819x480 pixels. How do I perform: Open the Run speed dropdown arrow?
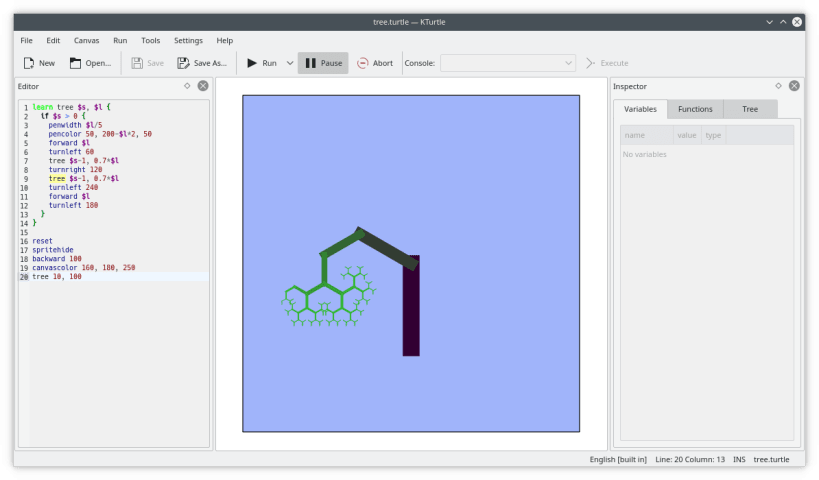point(290,63)
